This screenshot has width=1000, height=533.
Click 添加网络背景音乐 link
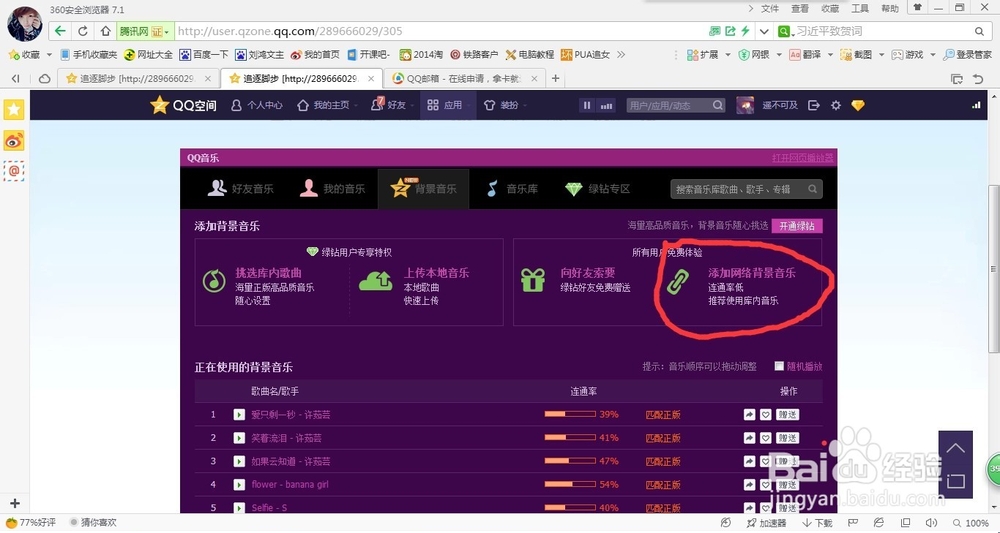pyautogui.click(x=752, y=273)
